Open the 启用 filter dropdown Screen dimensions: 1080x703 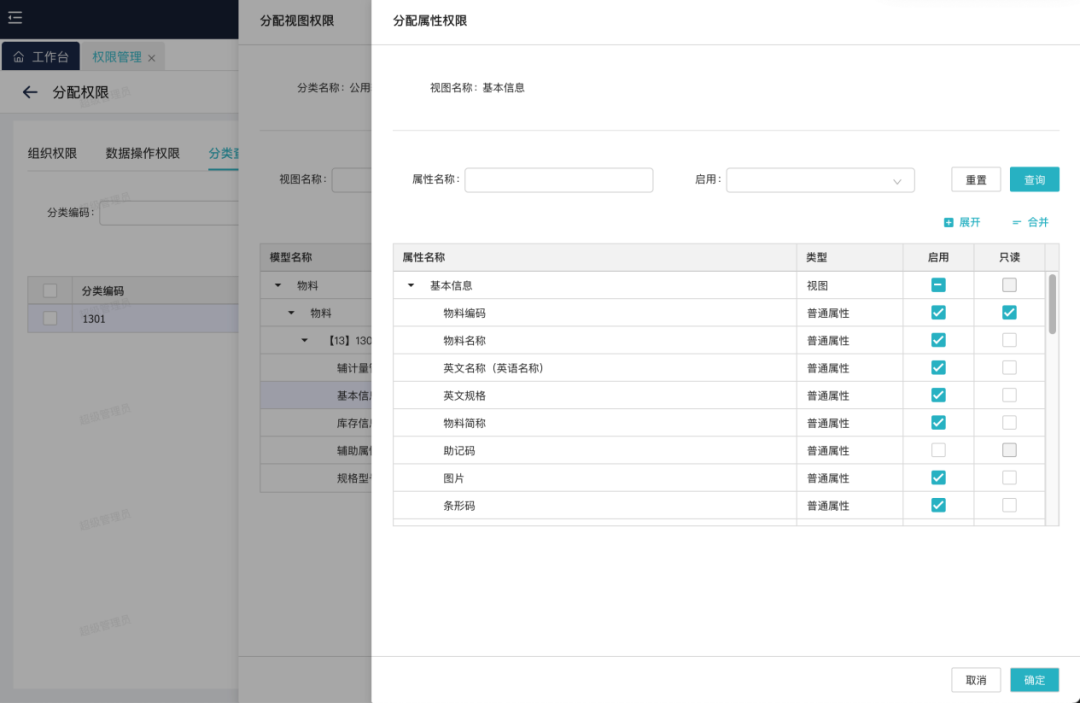820,180
